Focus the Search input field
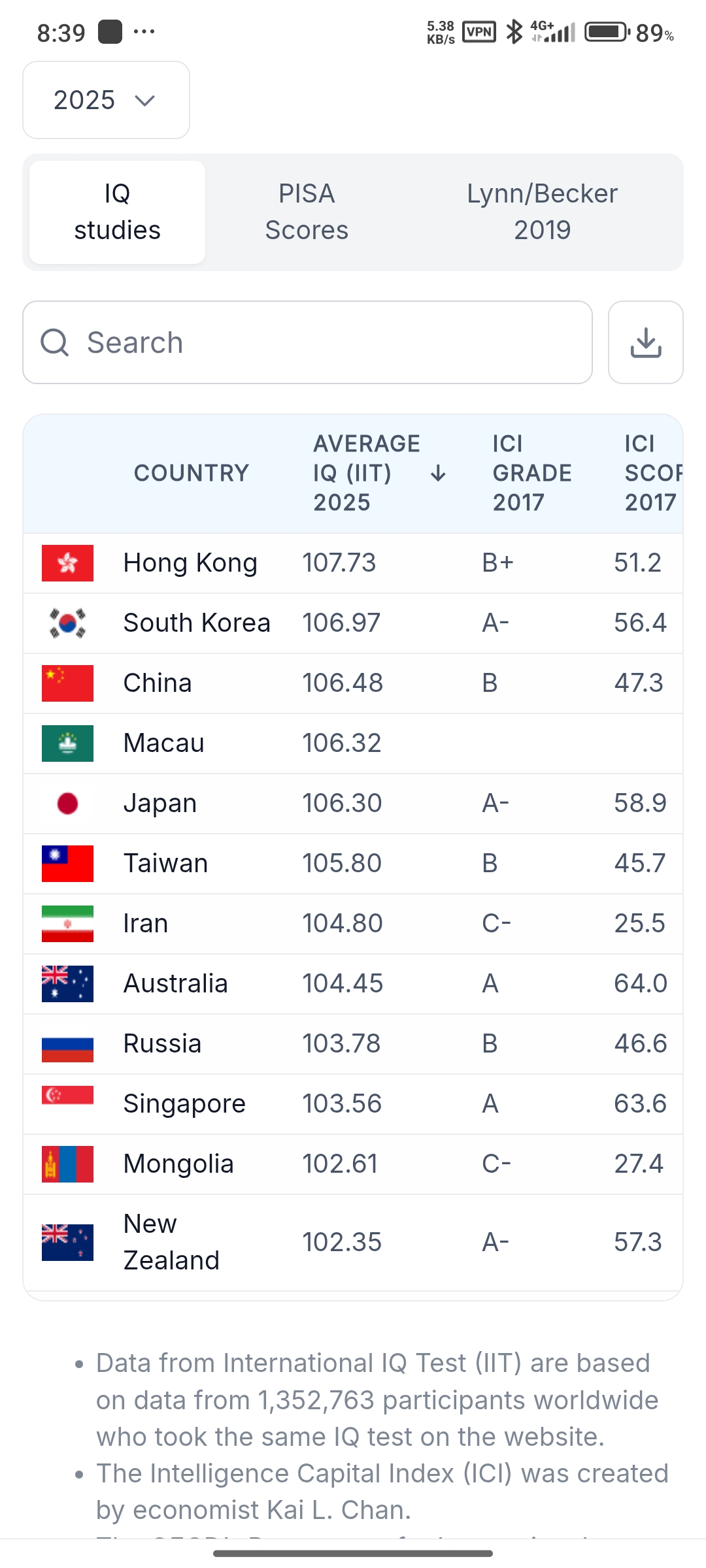Image resolution: width=706 pixels, height=1568 pixels. pos(307,342)
